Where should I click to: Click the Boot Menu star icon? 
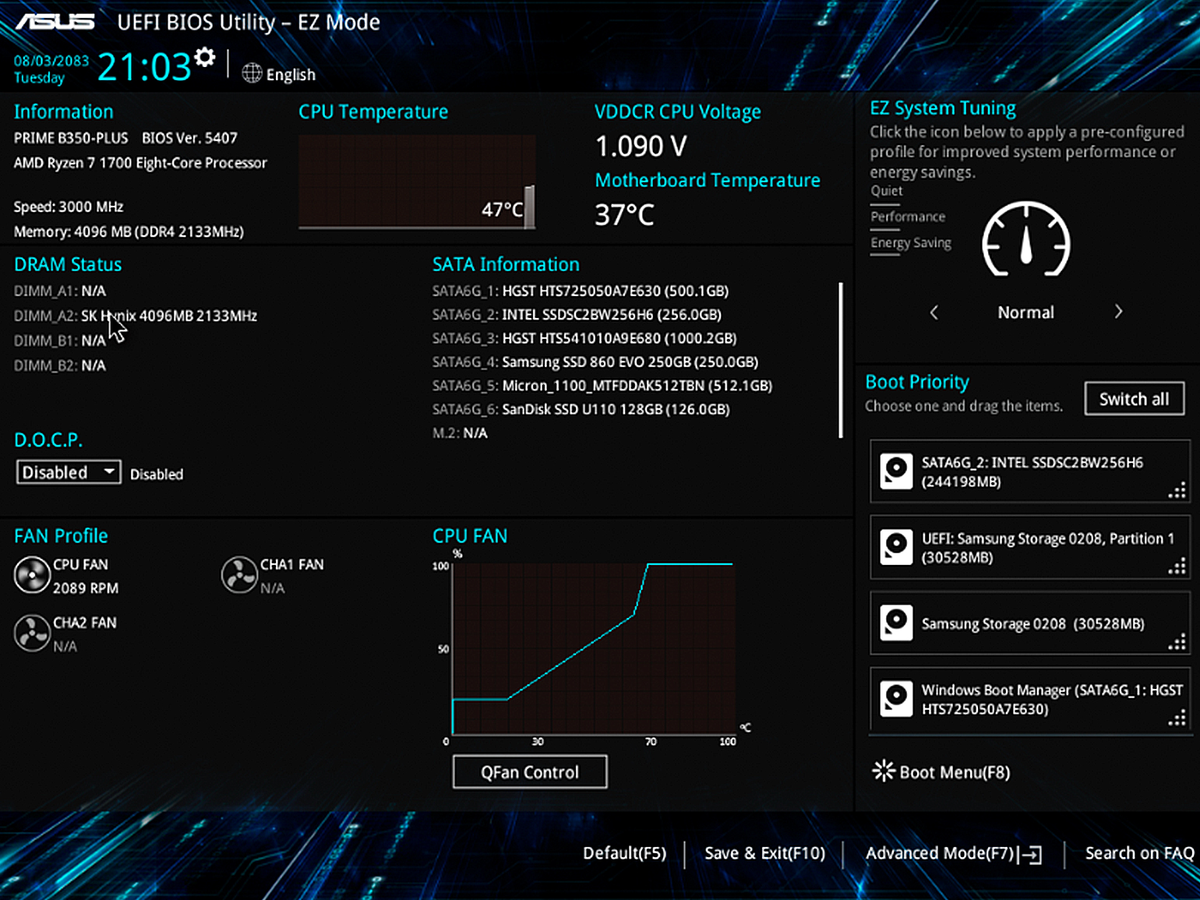(x=884, y=771)
